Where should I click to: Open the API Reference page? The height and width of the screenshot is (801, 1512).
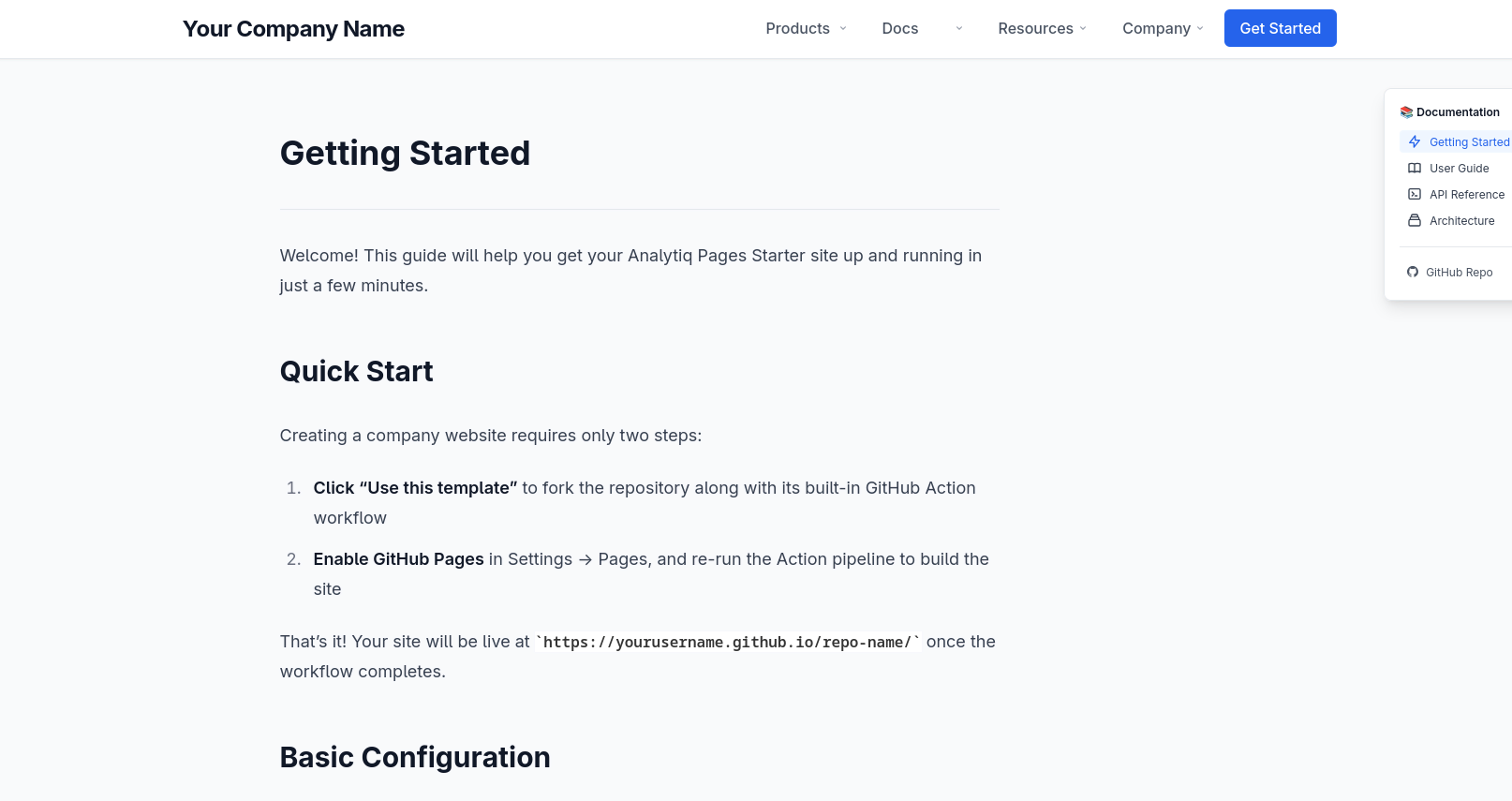[1465, 194]
